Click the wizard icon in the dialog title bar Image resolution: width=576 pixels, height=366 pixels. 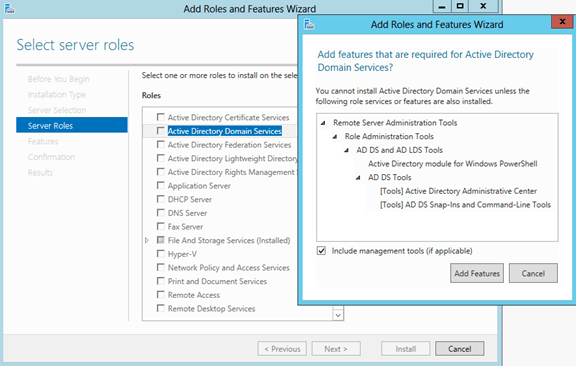tap(309, 24)
